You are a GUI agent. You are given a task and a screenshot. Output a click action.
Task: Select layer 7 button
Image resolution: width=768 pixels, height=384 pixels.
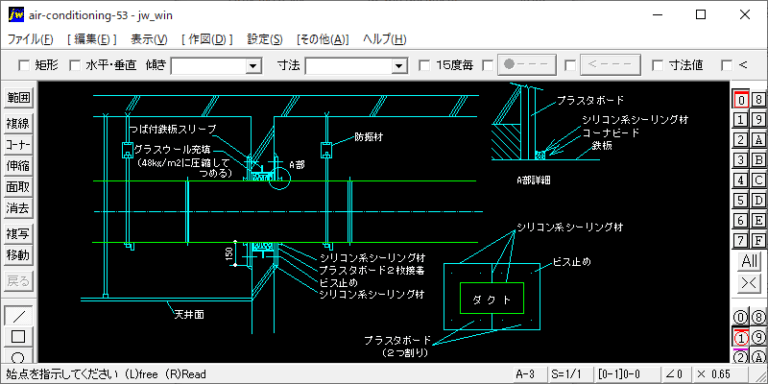741,240
